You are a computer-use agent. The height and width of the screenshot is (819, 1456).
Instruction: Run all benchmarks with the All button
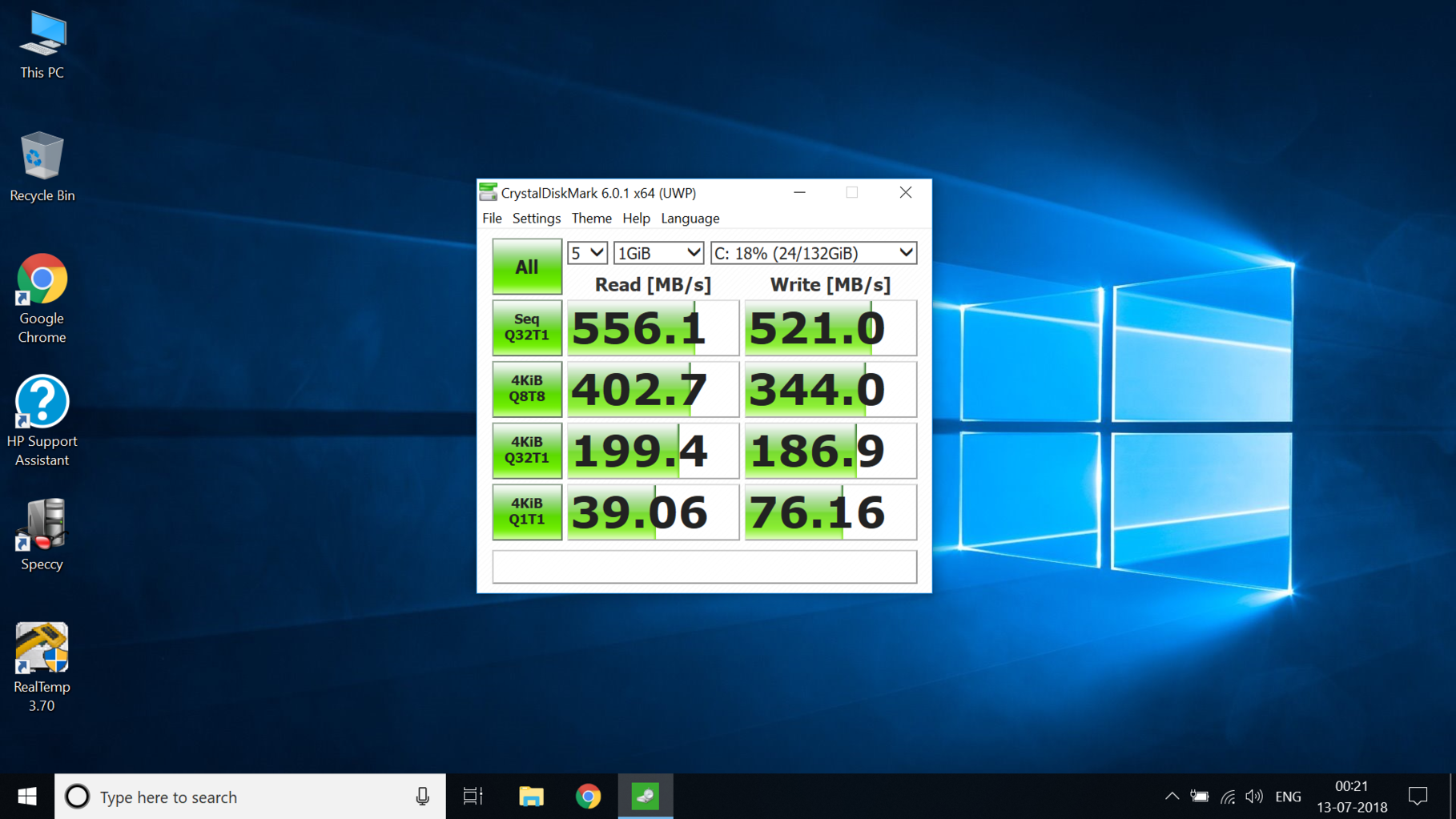[x=527, y=267]
